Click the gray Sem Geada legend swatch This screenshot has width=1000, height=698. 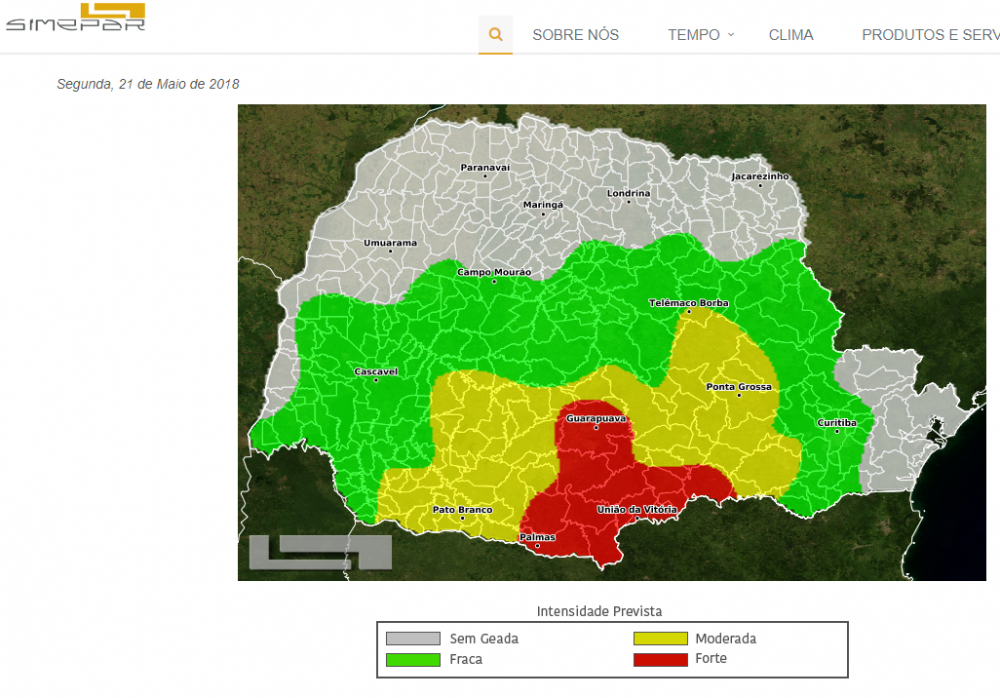tap(413, 638)
